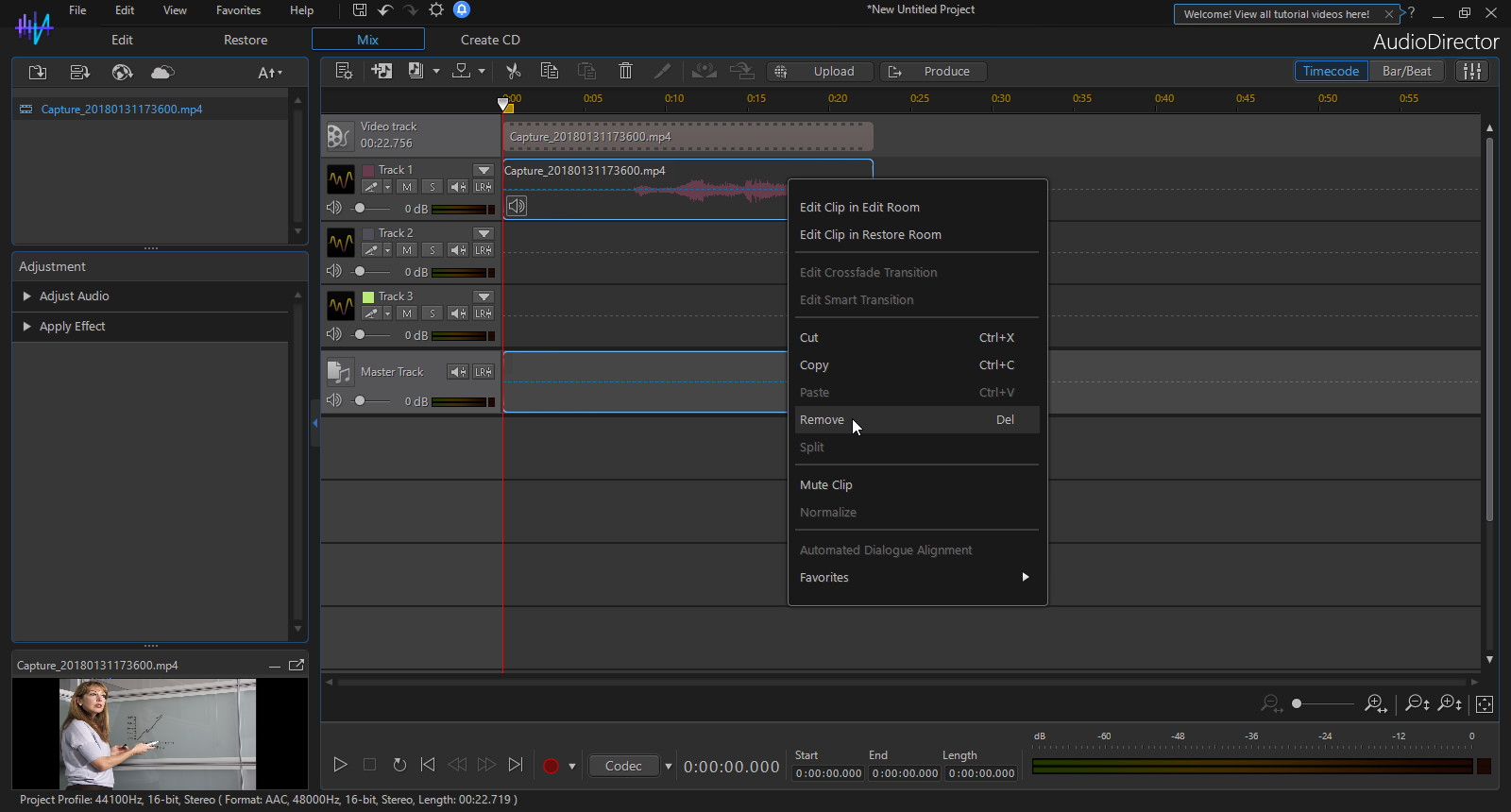Click the scissors cut icon in toolbar

coord(513,71)
